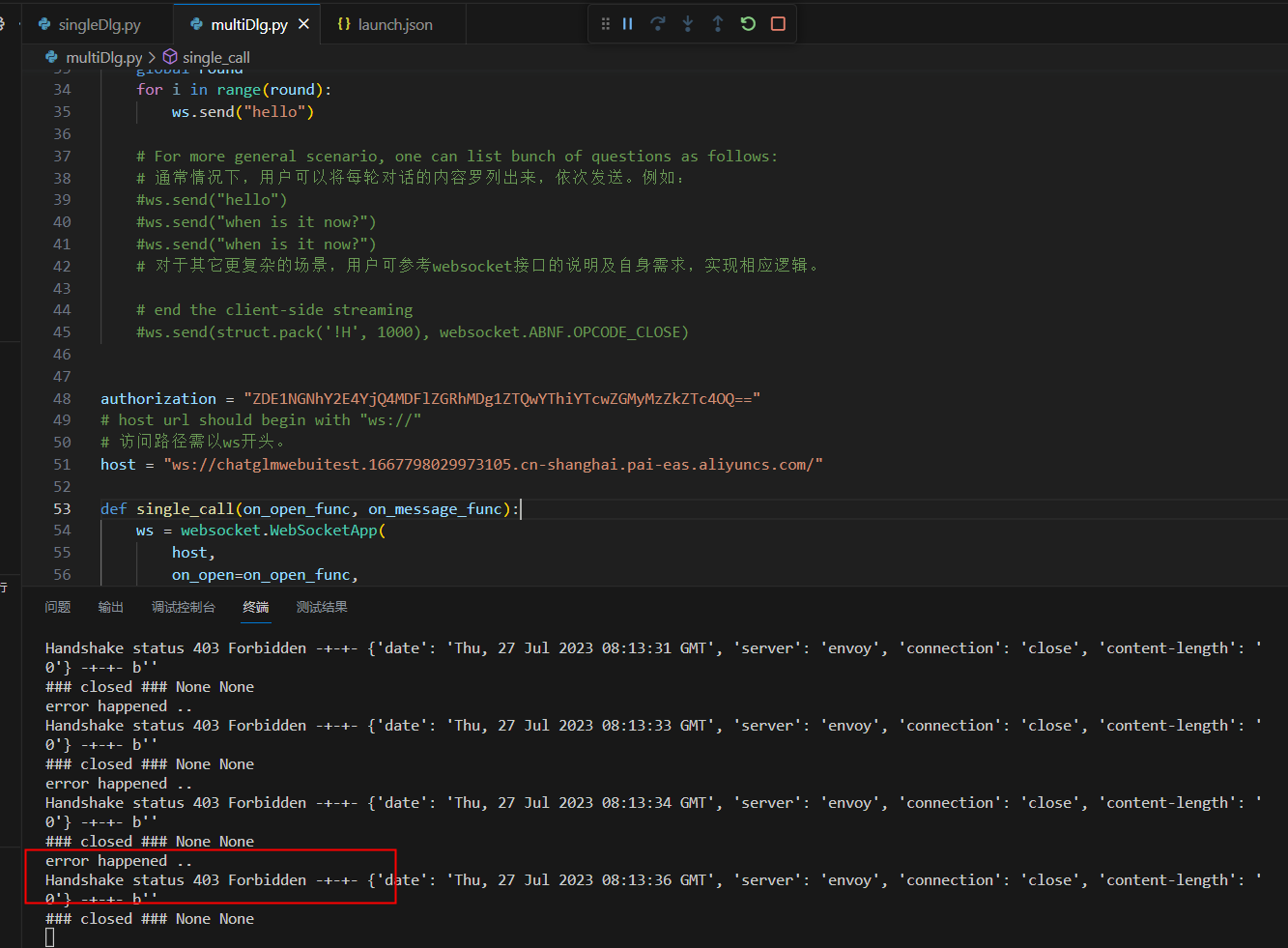Restart the debug session
The image size is (1288, 948).
tap(748, 24)
